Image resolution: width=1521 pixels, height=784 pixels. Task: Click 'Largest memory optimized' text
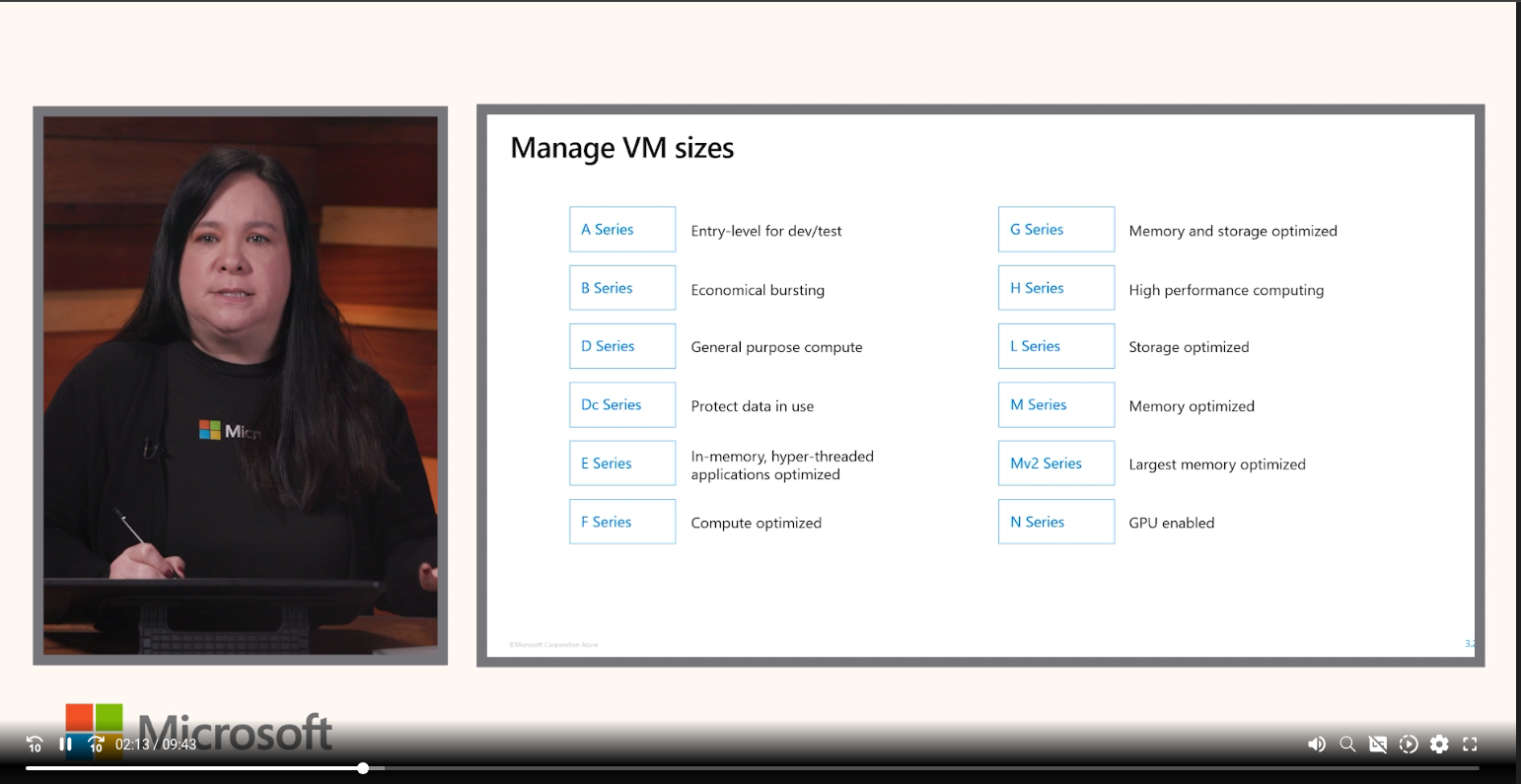click(1217, 464)
